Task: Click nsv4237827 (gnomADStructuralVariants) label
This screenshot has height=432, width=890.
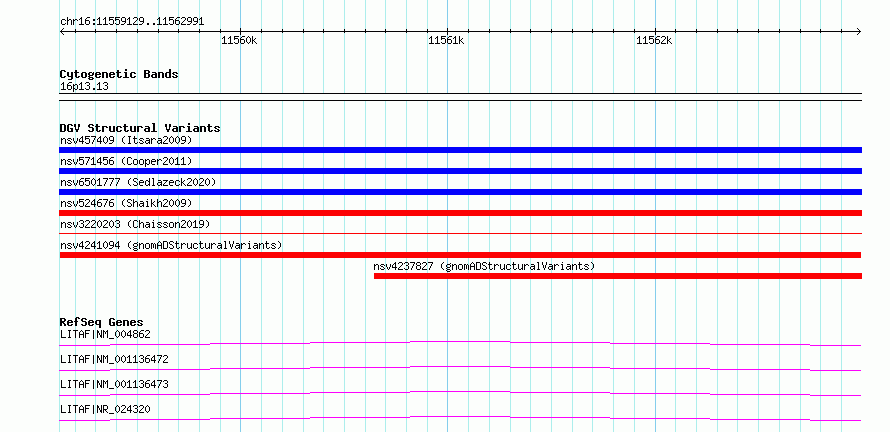Action: click(484, 266)
